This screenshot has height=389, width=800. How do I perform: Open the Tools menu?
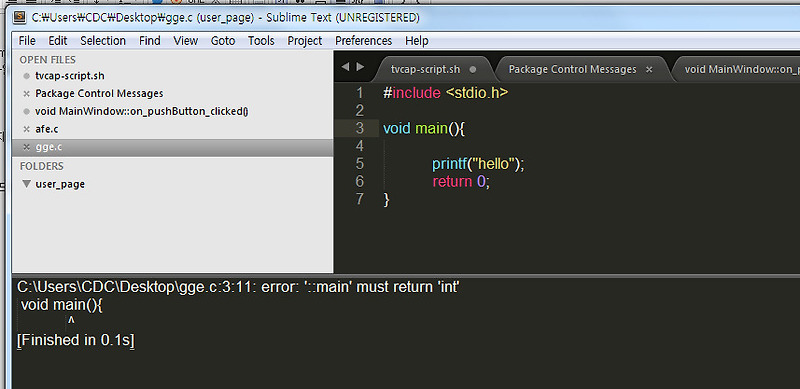point(261,40)
